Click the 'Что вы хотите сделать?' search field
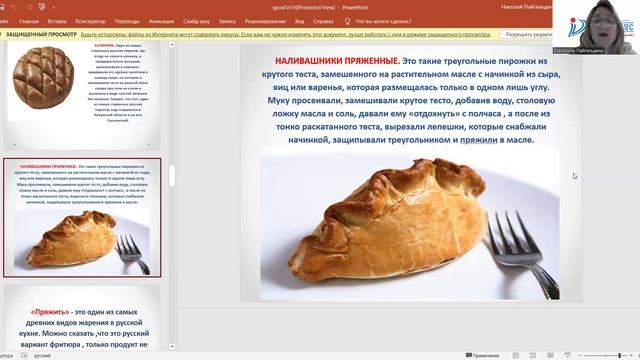Image resolution: width=640 pixels, height=360 pixels. click(x=383, y=21)
